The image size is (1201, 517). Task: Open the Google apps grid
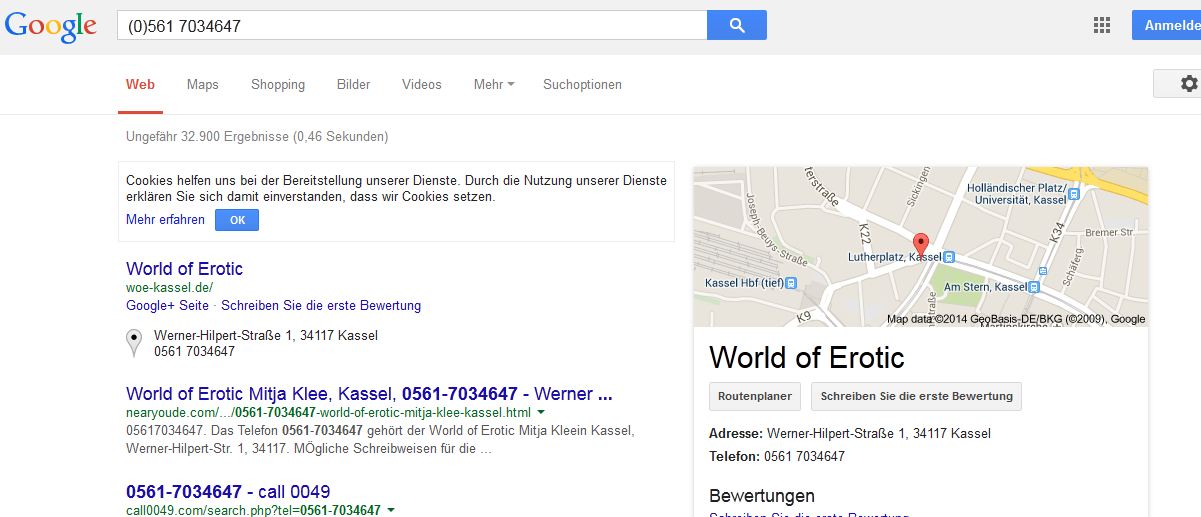1102,26
